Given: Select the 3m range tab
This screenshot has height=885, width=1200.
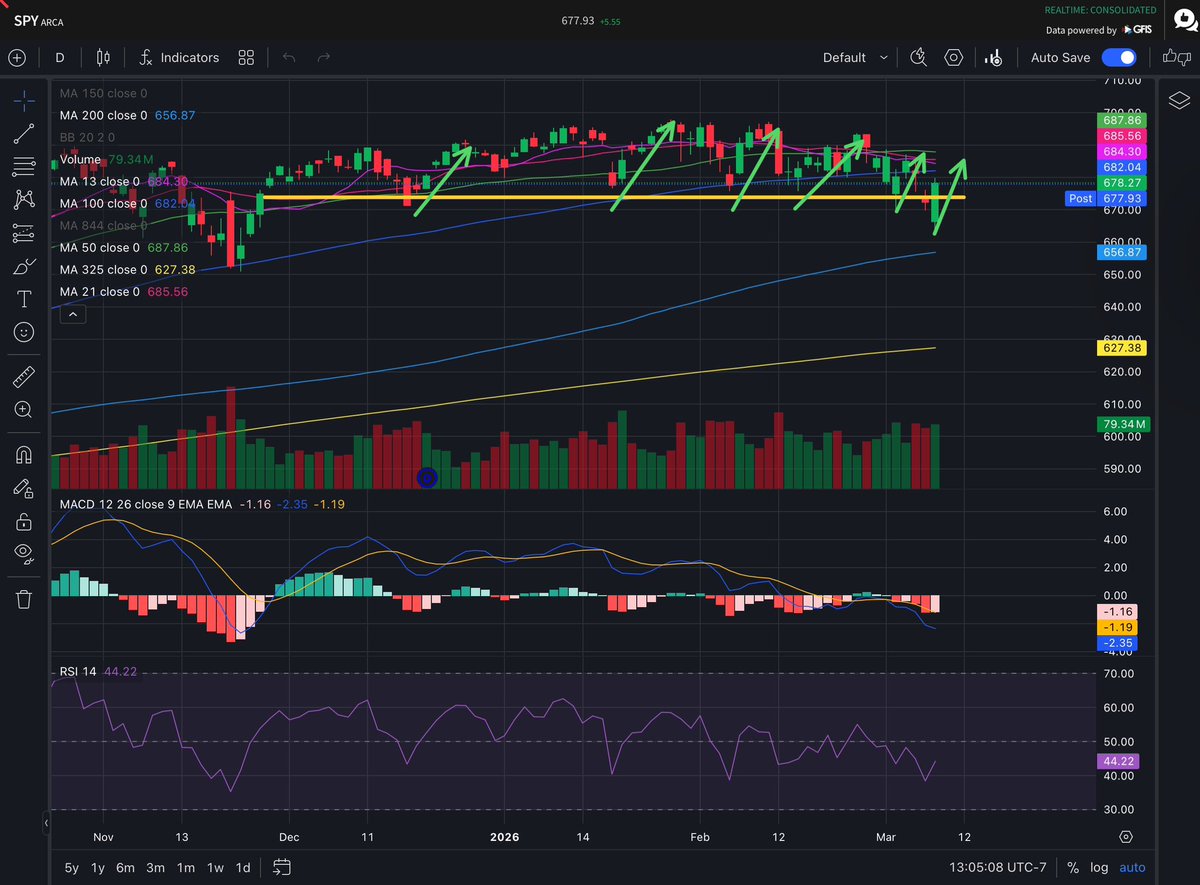Looking at the screenshot, I should (x=155, y=867).
